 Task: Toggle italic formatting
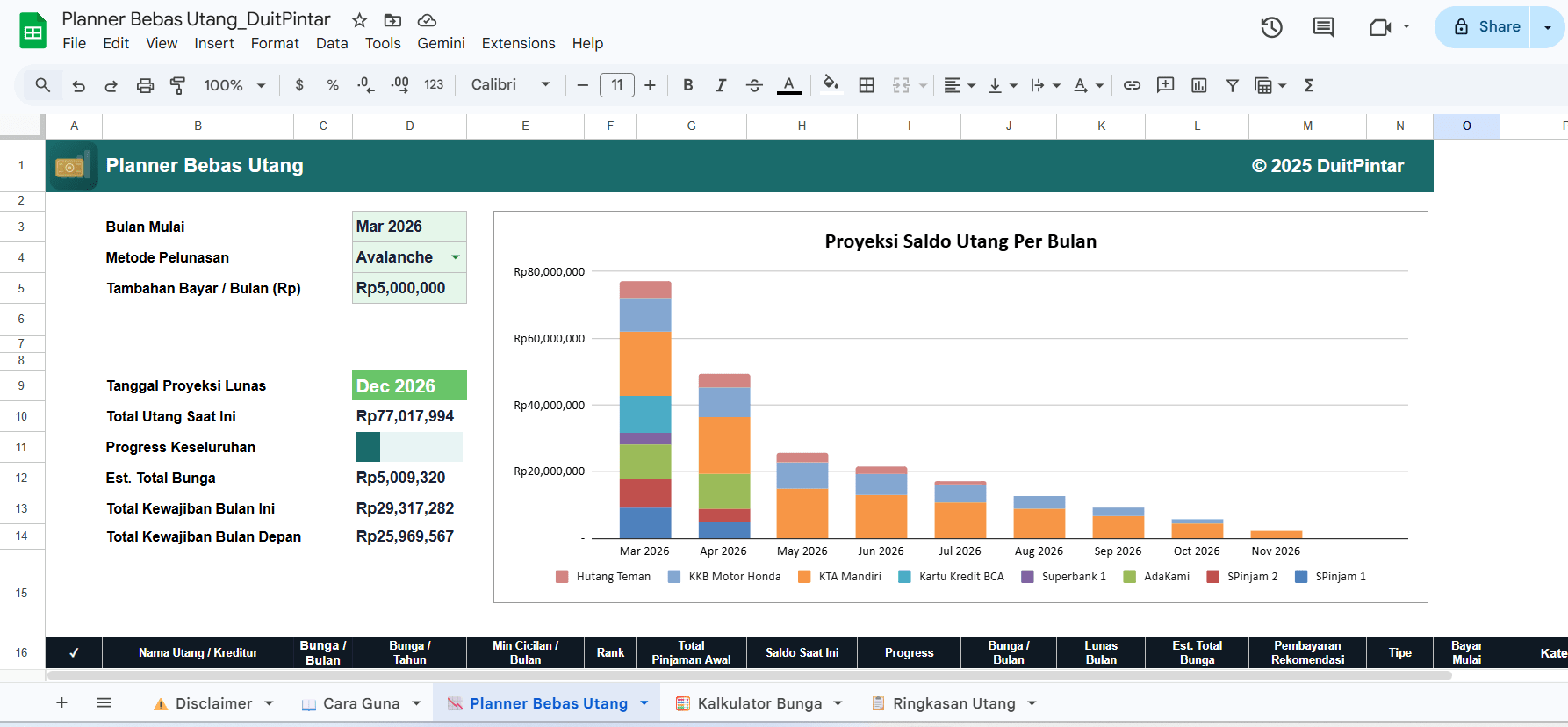click(721, 85)
